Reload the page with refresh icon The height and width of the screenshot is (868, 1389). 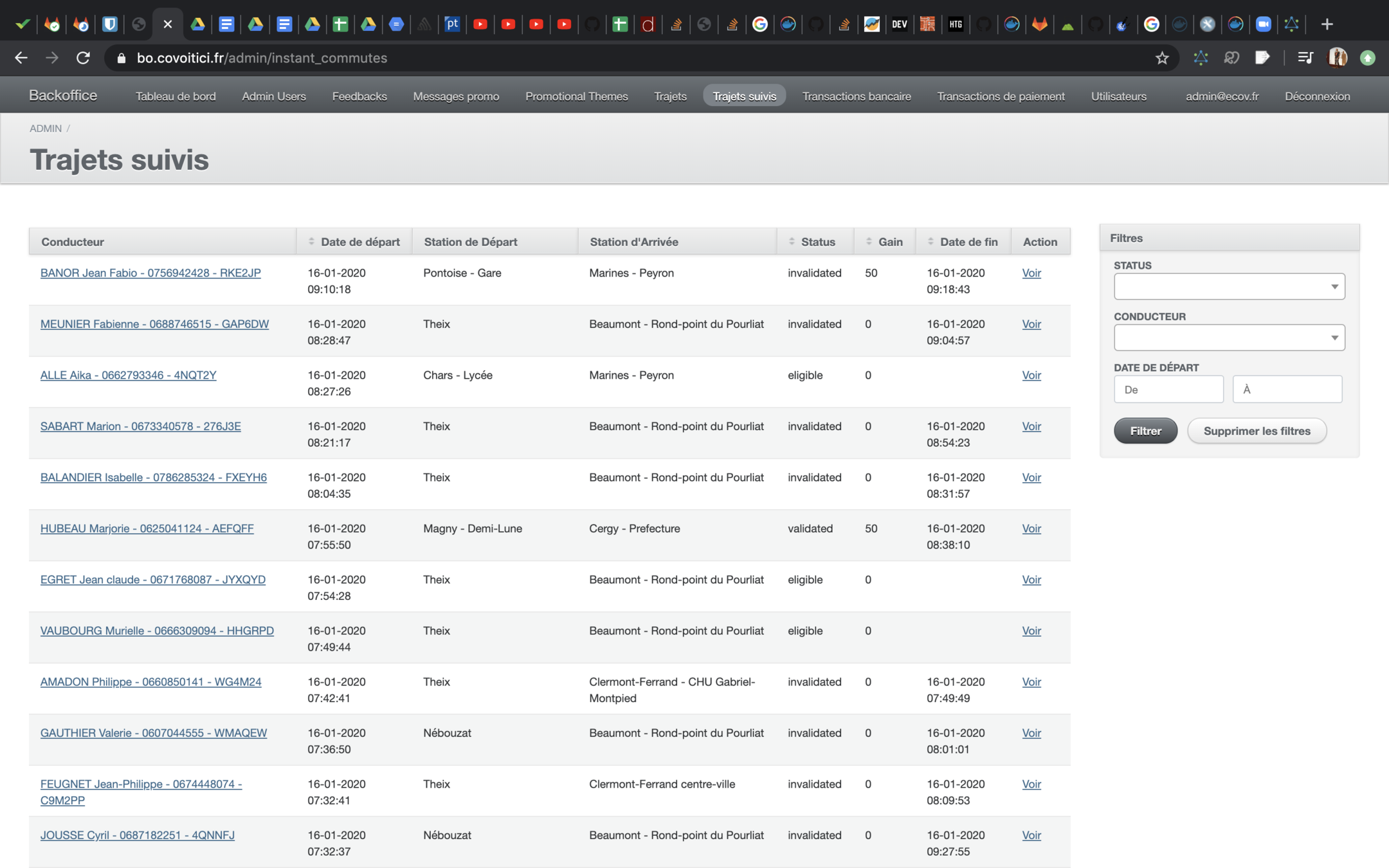[x=83, y=58]
